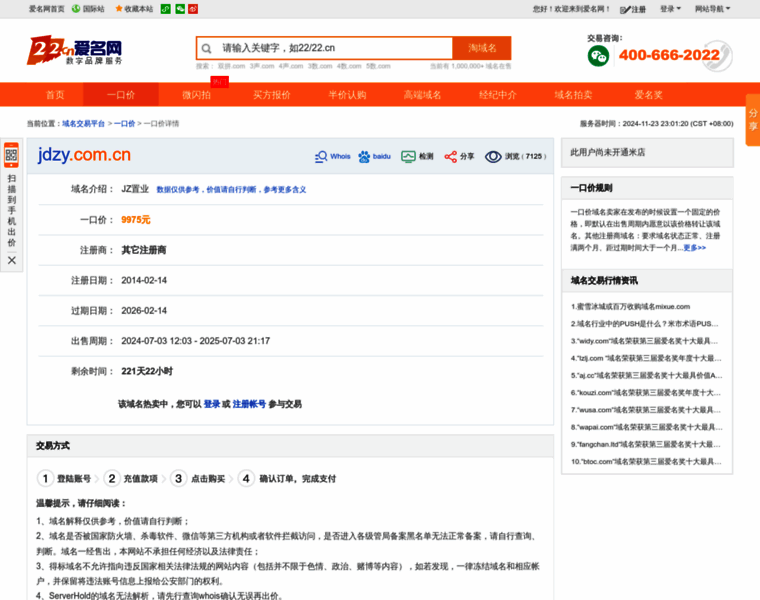Click the Whois lookup icon
This screenshot has width=760, height=600.
[321, 157]
